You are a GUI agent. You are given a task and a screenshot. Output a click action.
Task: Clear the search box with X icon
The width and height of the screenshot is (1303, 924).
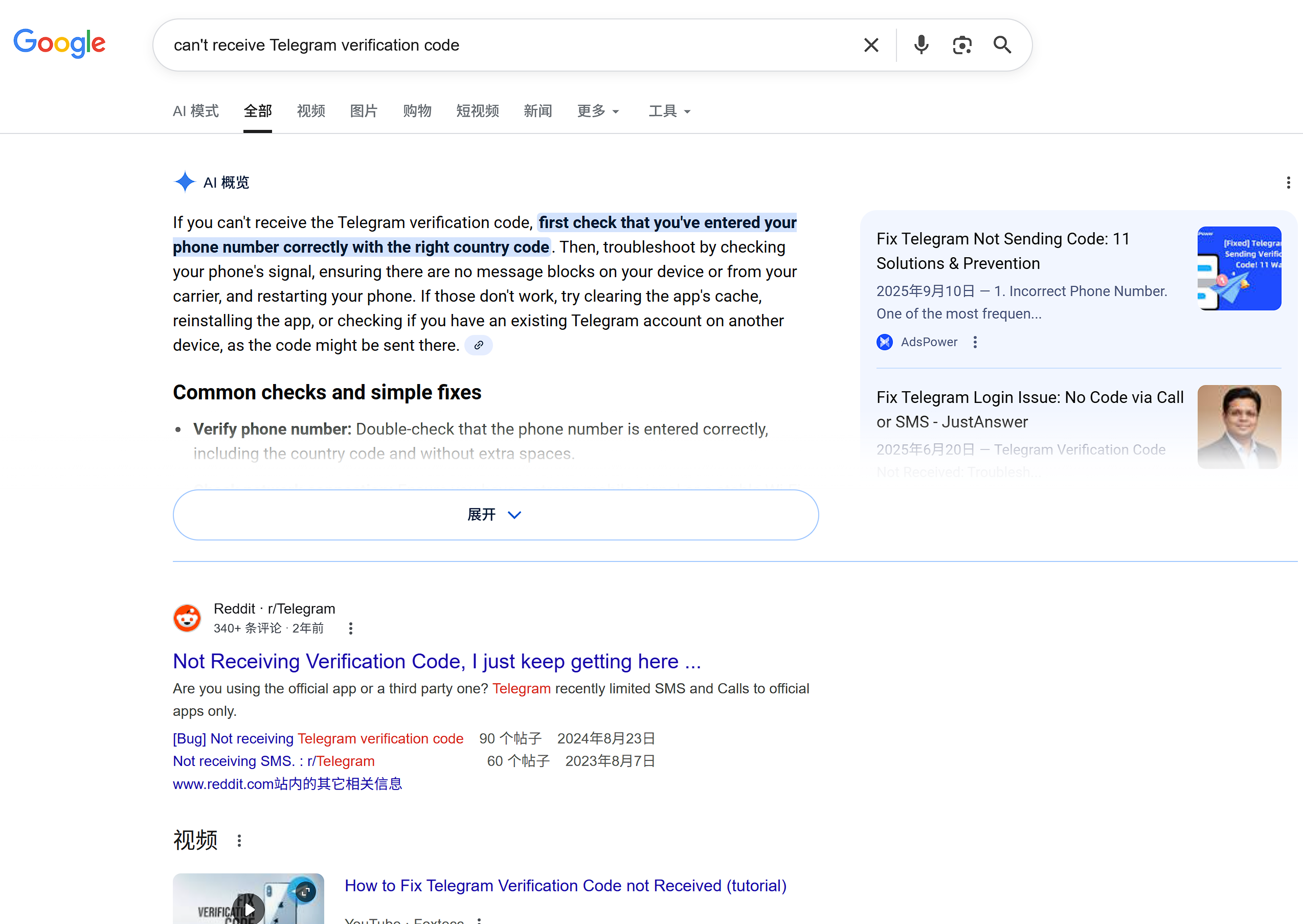coord(870,45)
